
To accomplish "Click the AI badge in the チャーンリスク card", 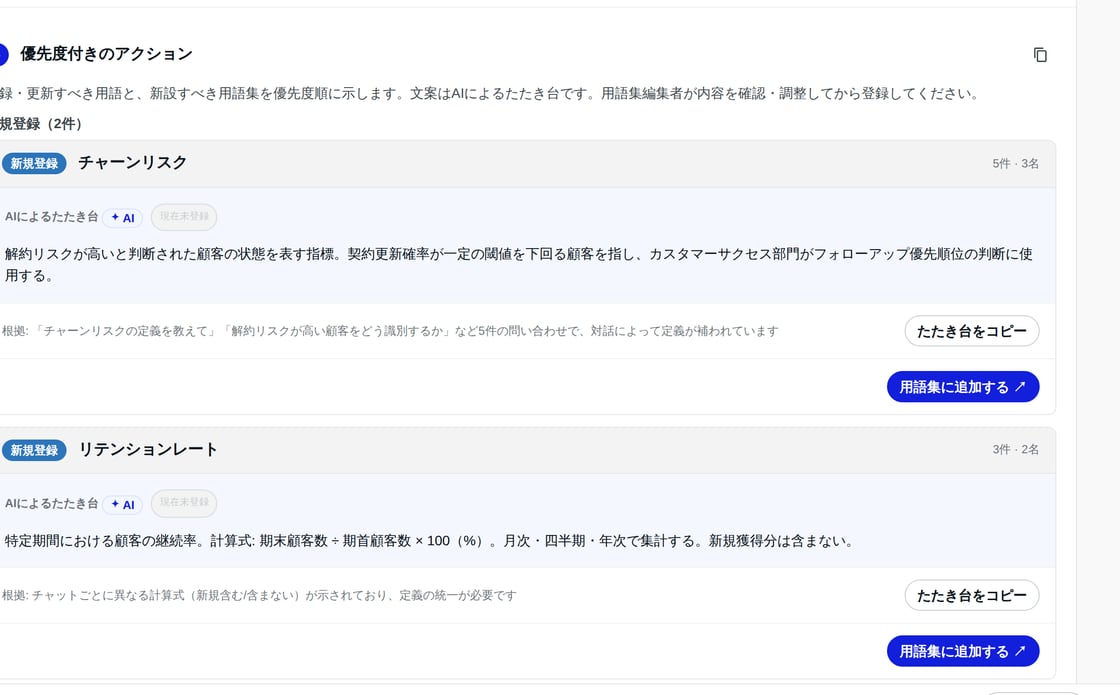I will [122, 218].
